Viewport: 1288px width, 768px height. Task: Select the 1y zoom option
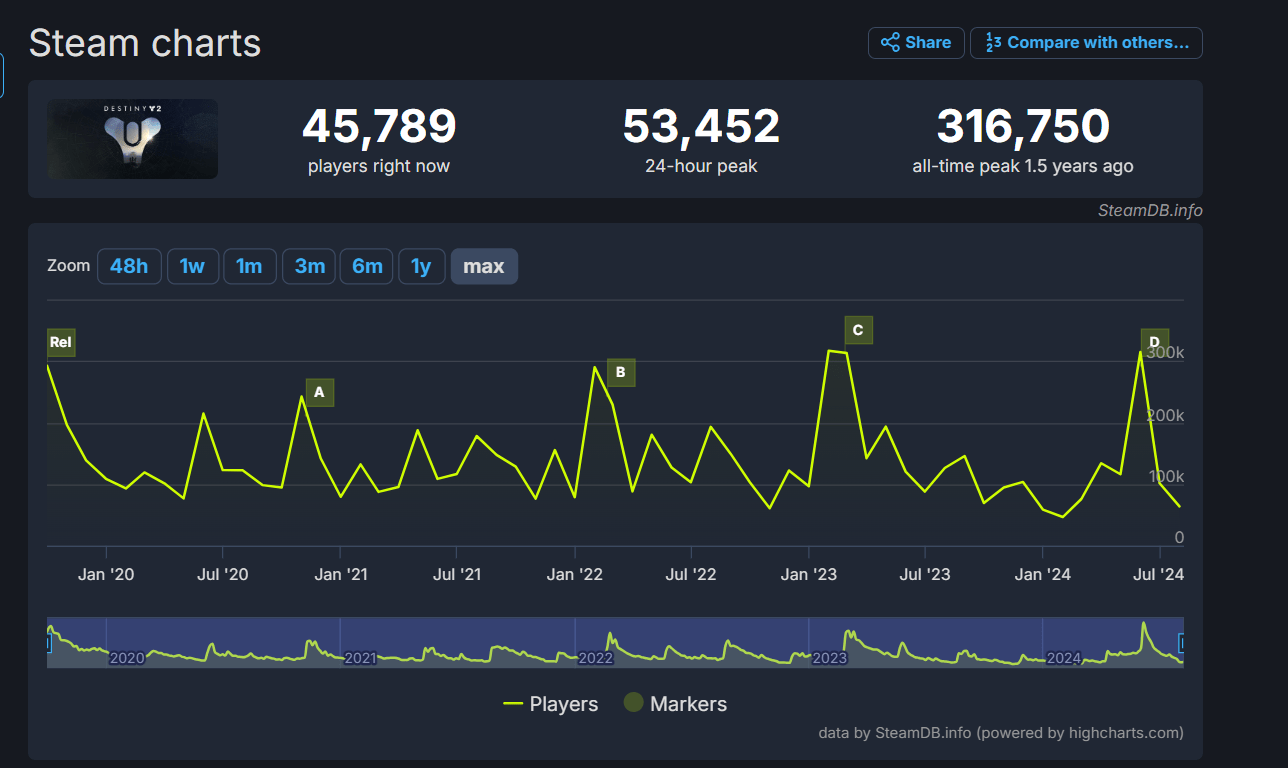click(421, 266)
